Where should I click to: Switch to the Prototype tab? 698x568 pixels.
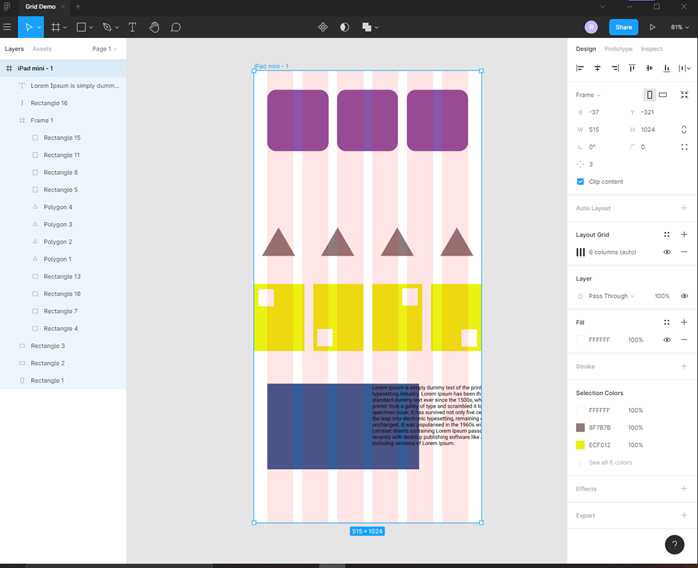coord(618,48)
